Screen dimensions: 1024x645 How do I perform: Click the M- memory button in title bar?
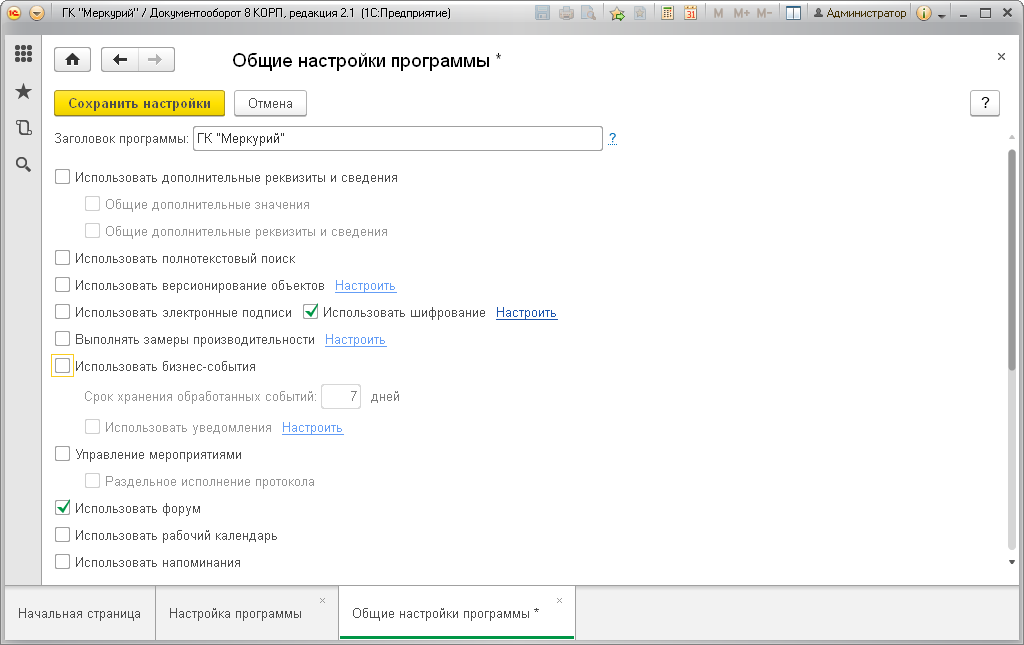point(764,13)
